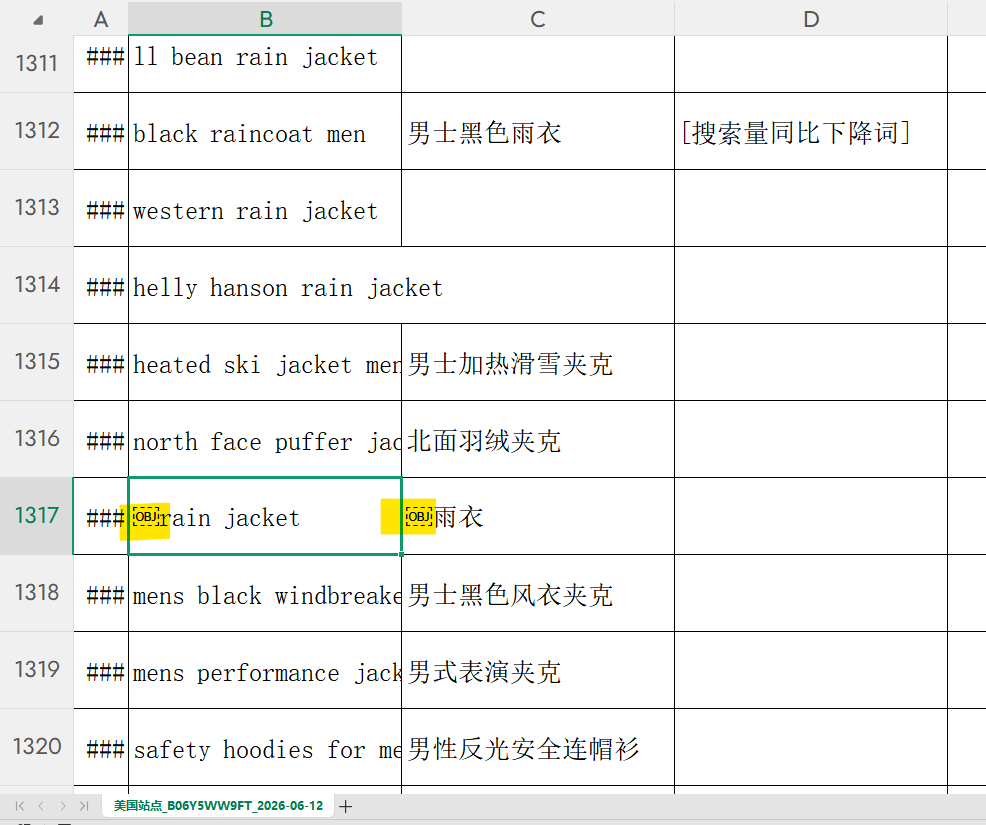
Task: Click empty cell D1315
Action: (811, 362)
